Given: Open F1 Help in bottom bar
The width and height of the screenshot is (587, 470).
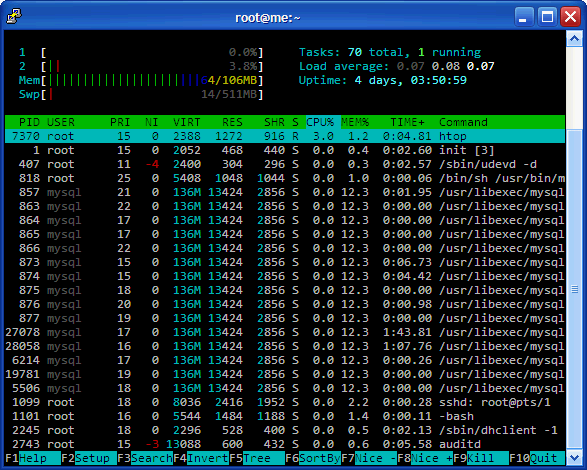Looking at the screenshot, I should [x=33, y=458].
